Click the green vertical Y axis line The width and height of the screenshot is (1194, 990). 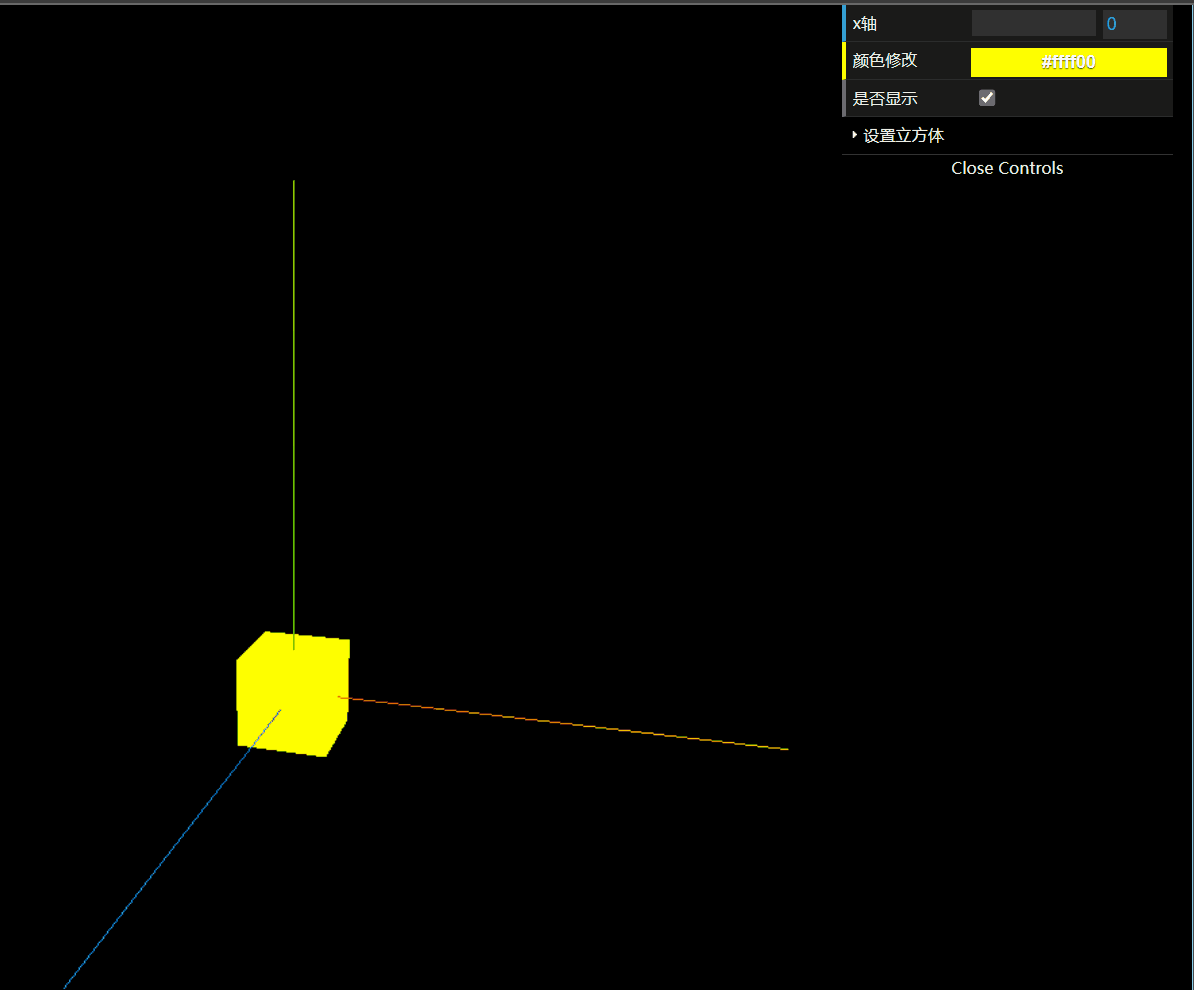point(293,400)
